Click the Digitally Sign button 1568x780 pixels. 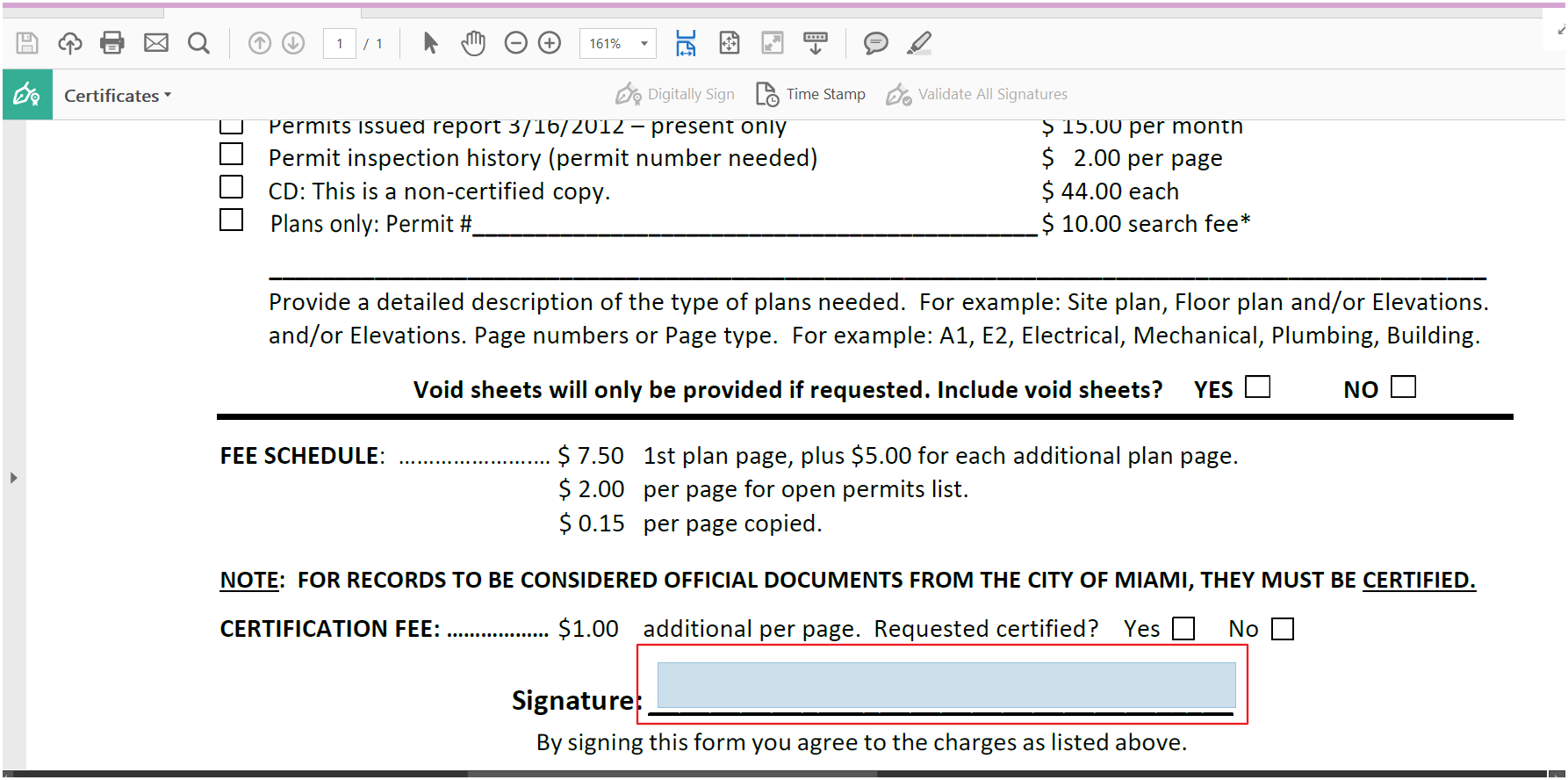pyautogui.click(x=675, y=94)
